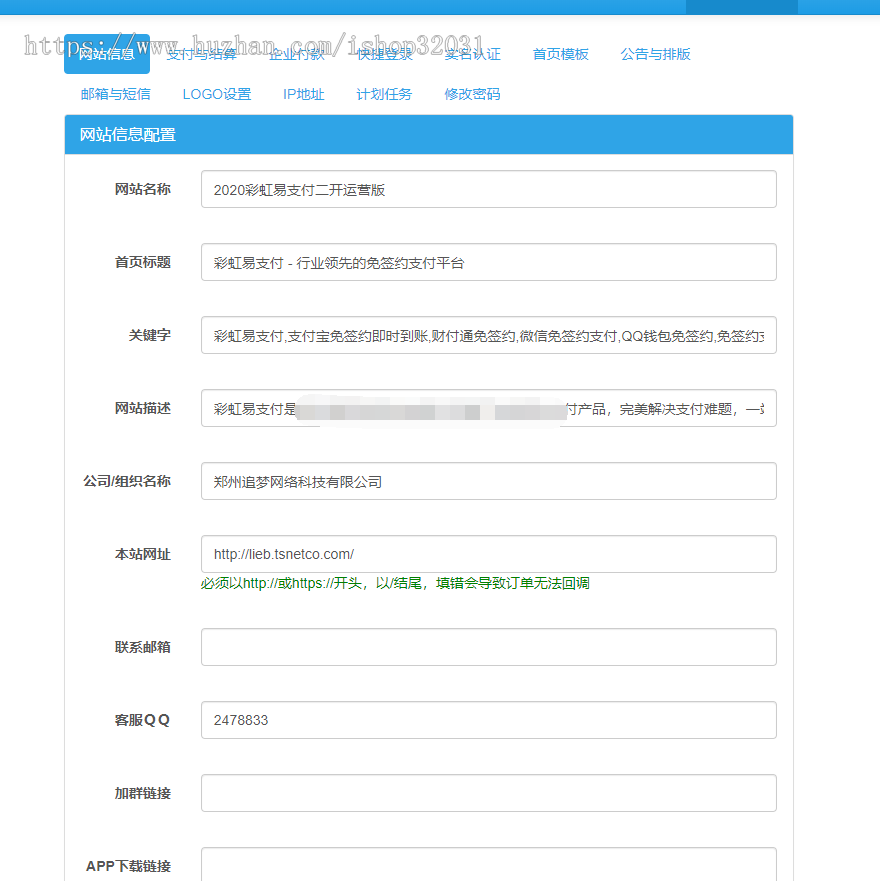
Task: Click the 本站网址 URL field
Action: tap(488, 554)
